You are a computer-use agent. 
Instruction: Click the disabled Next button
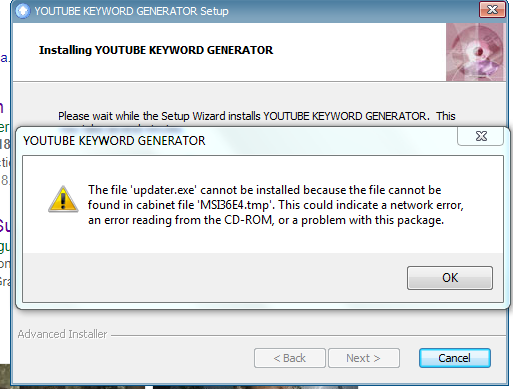pyautogui.click(x=364, y=358)
